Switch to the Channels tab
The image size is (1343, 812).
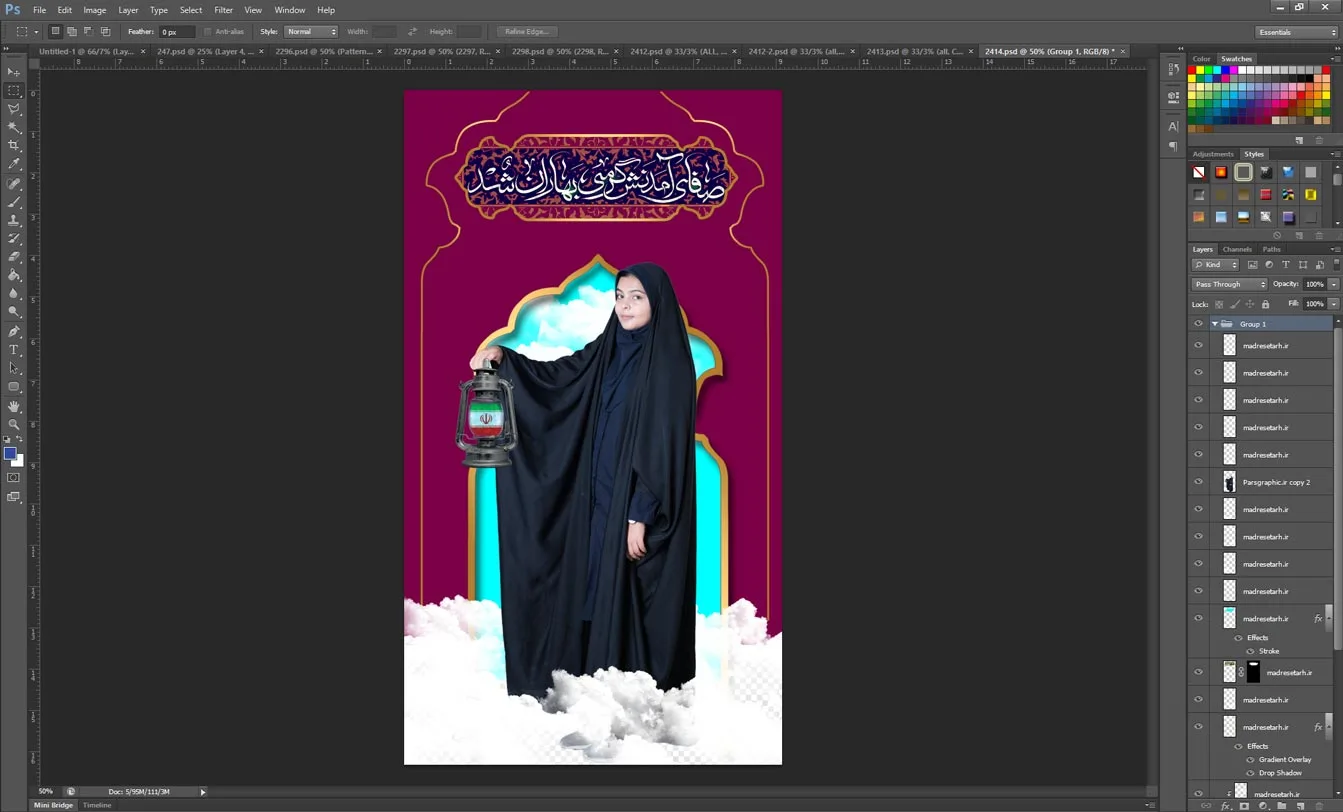tap(1237, 249)
